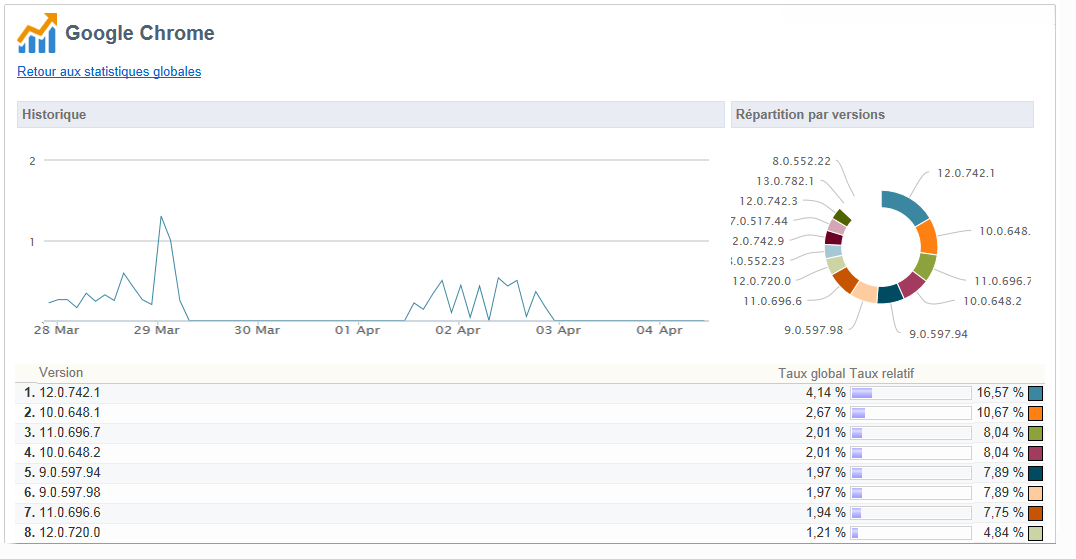This screenshot has width=1076, height=559.
Task: Click the 12.0.720.0 donut chart label
Action: coord(762,281)
